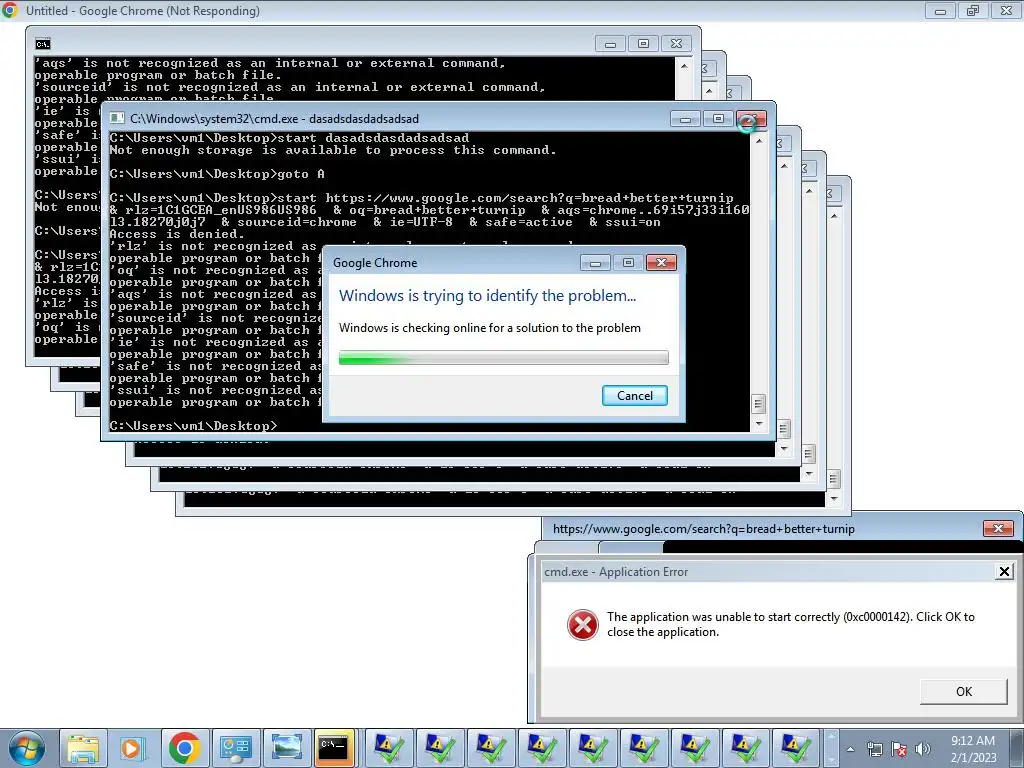The width and height of the screenshot is (1024, 768).
Task: Click the 'start https://www.google.com/search' command line
Action: [429, 210]
